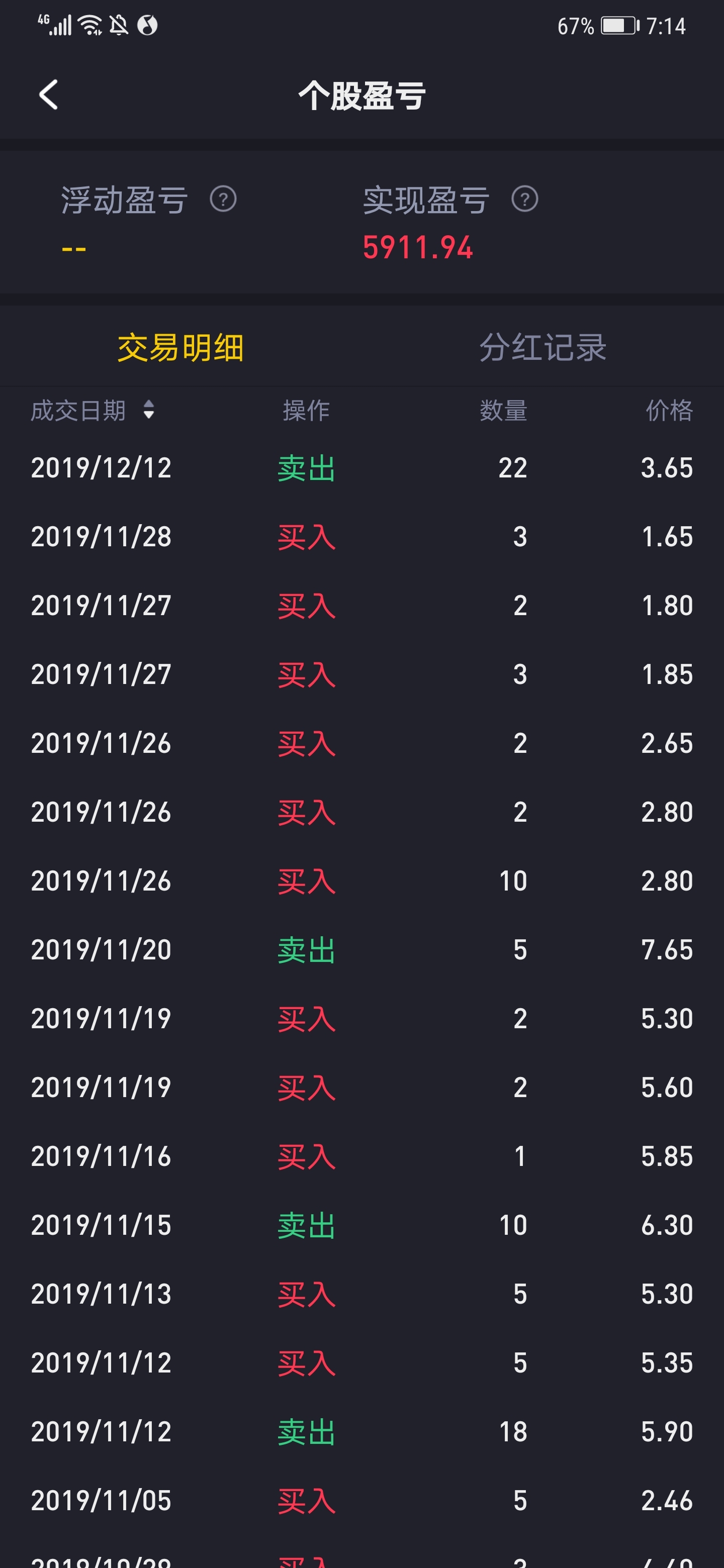This screenshot has height=1568, width=724.
Task: Tap the 数量 column header
Action: click(x=503, y=410)
